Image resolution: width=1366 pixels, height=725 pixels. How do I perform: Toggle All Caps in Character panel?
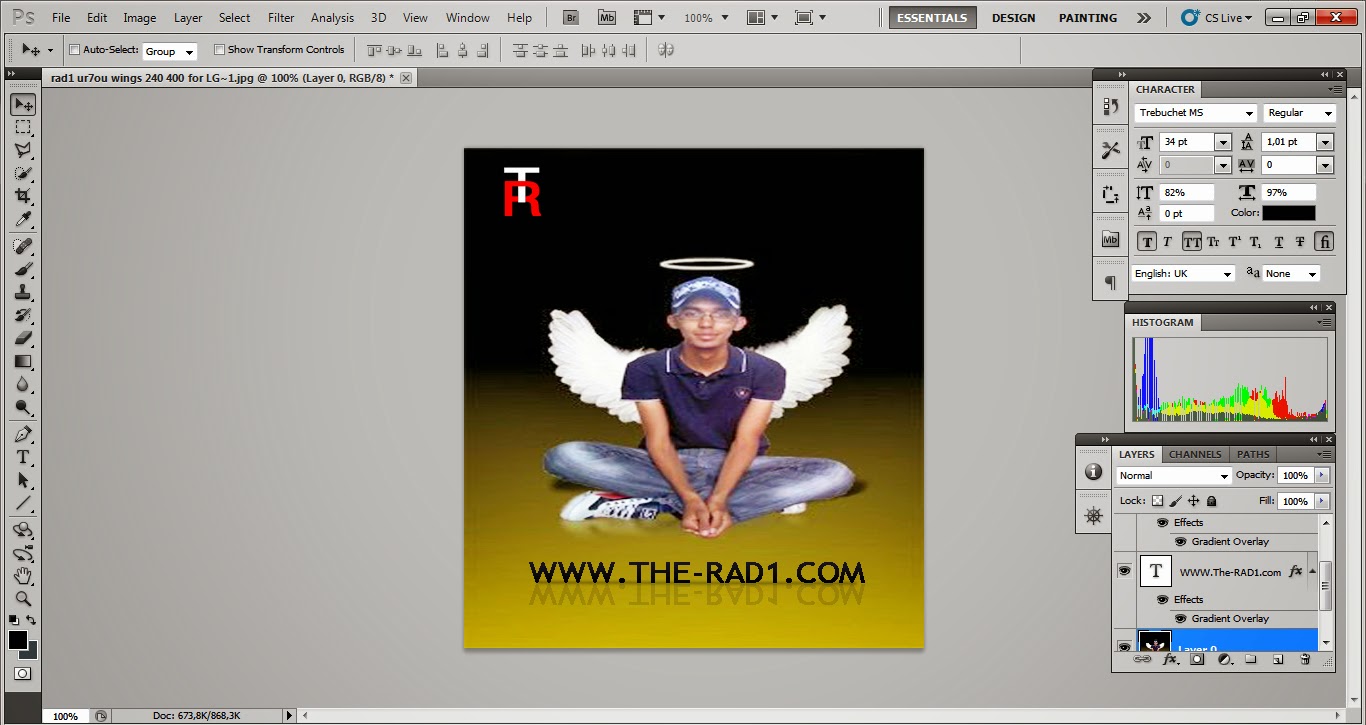(1192, 242)
